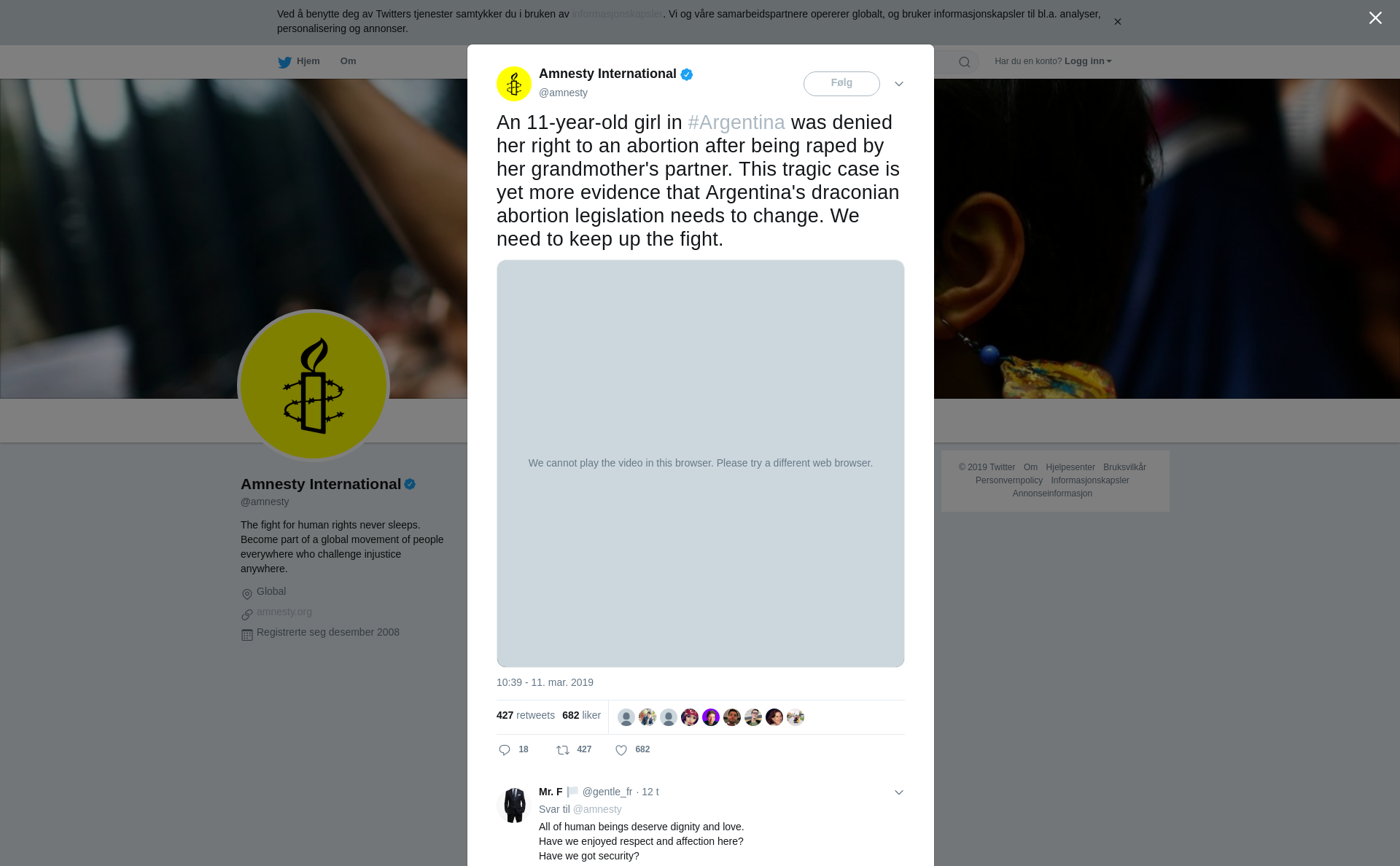Expand the tweet options chevron
This screenshot has height=866, width=1400.
tap(899, 84)
